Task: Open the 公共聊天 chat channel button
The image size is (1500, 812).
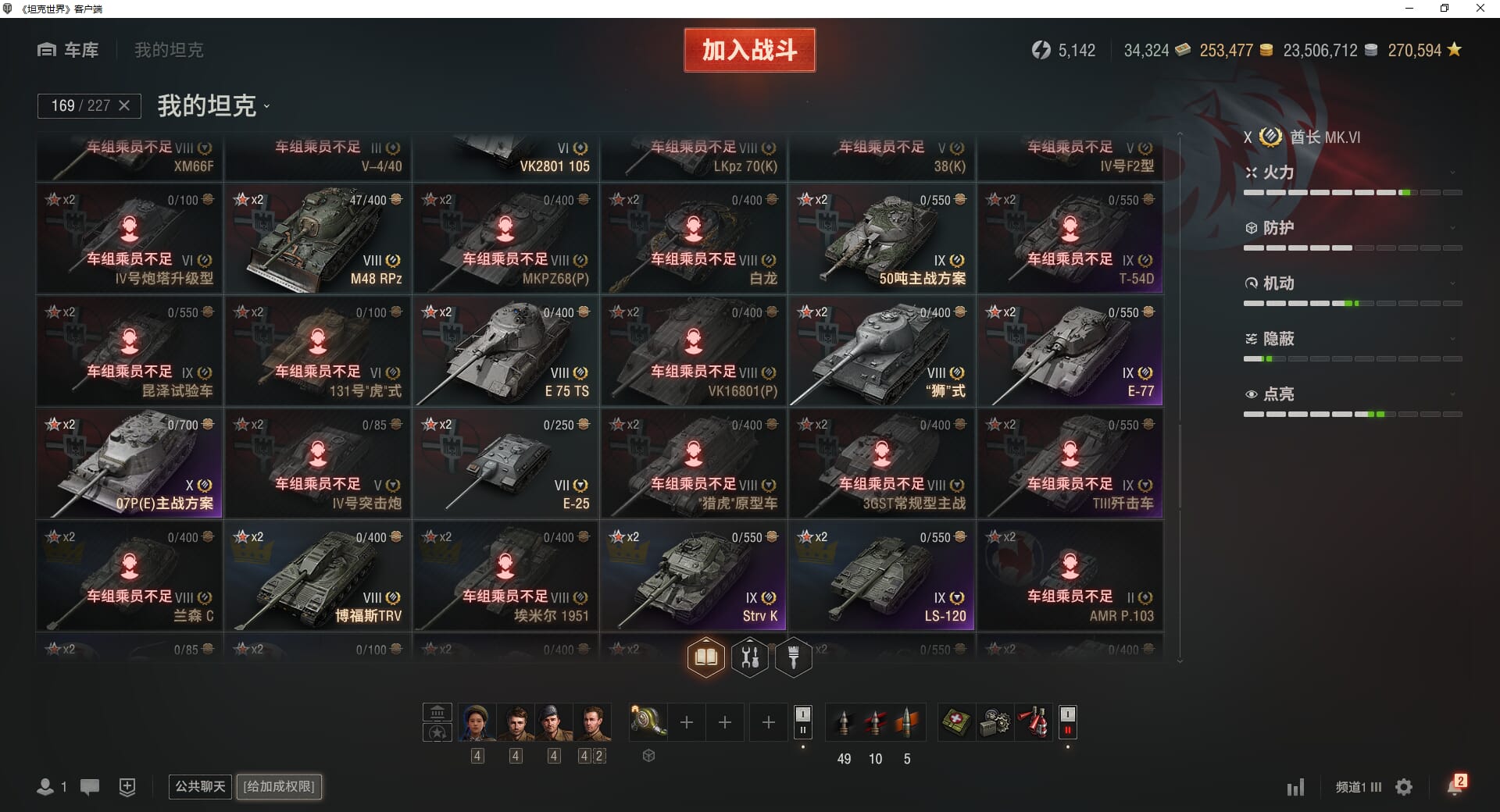Action: pos(200,786)
